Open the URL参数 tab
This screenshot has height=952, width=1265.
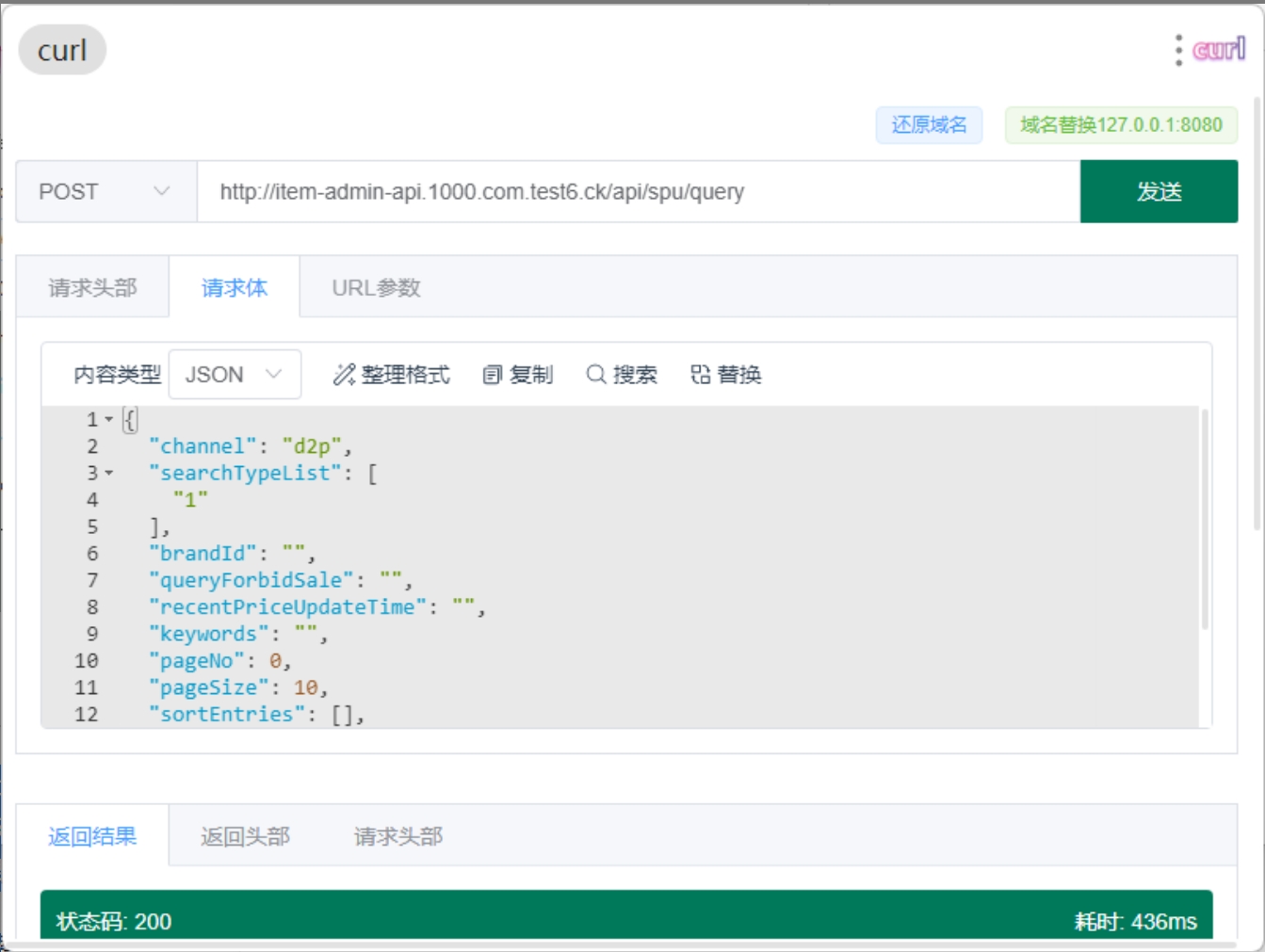tap(376, 287)
